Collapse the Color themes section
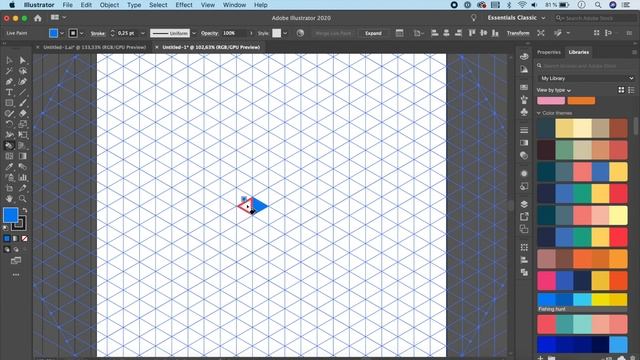The height and width of the screenshot is (360, 640). (538, 113)
